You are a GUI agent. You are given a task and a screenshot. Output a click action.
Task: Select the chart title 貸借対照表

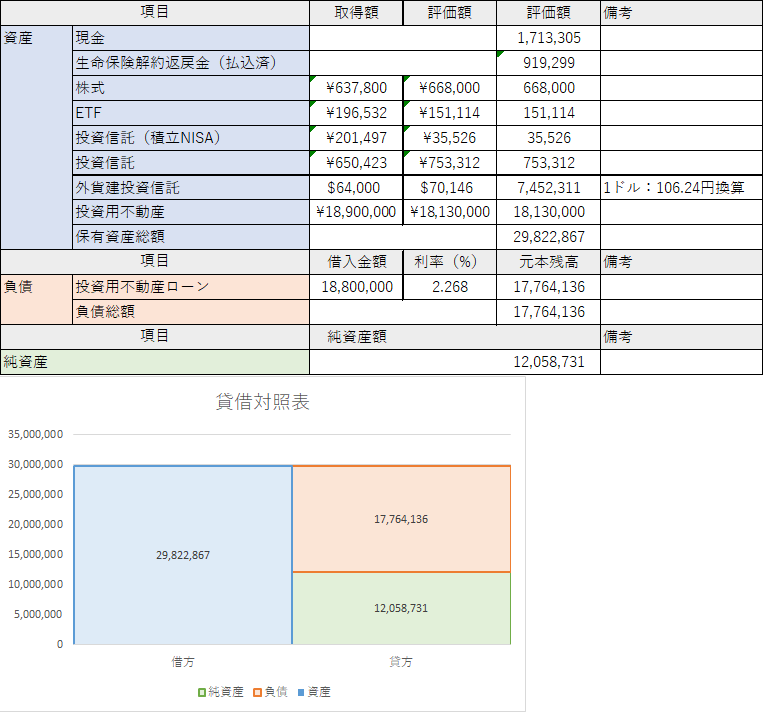pyautogui.click(x=263, y=402)
